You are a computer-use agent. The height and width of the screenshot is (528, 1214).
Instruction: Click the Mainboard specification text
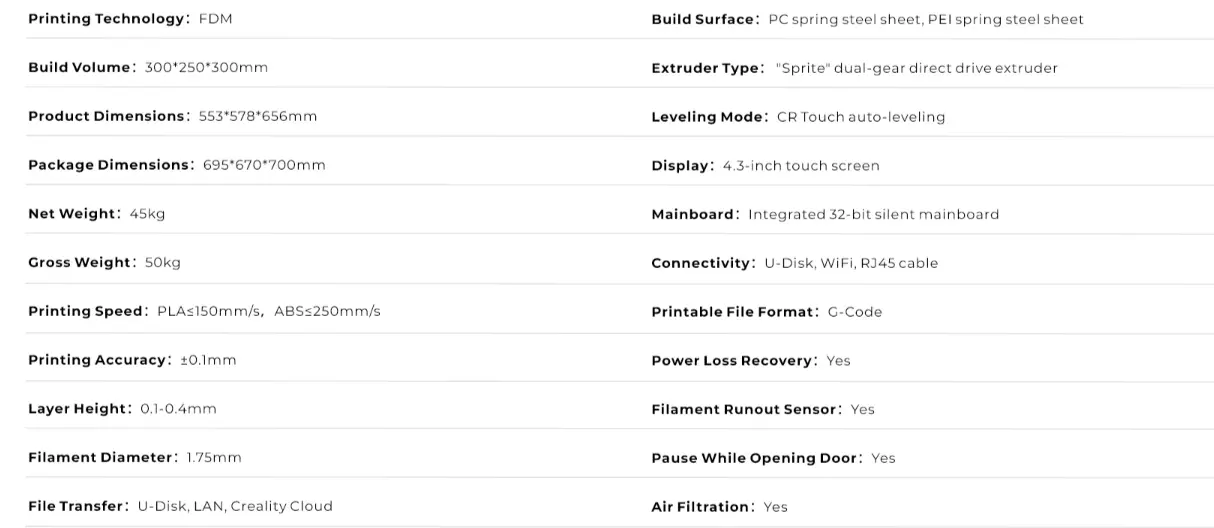pos(825,214)
